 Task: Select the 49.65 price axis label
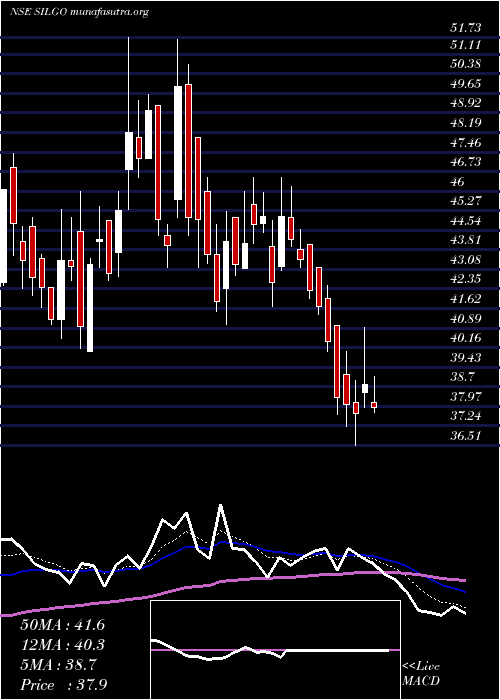[466, 84]
